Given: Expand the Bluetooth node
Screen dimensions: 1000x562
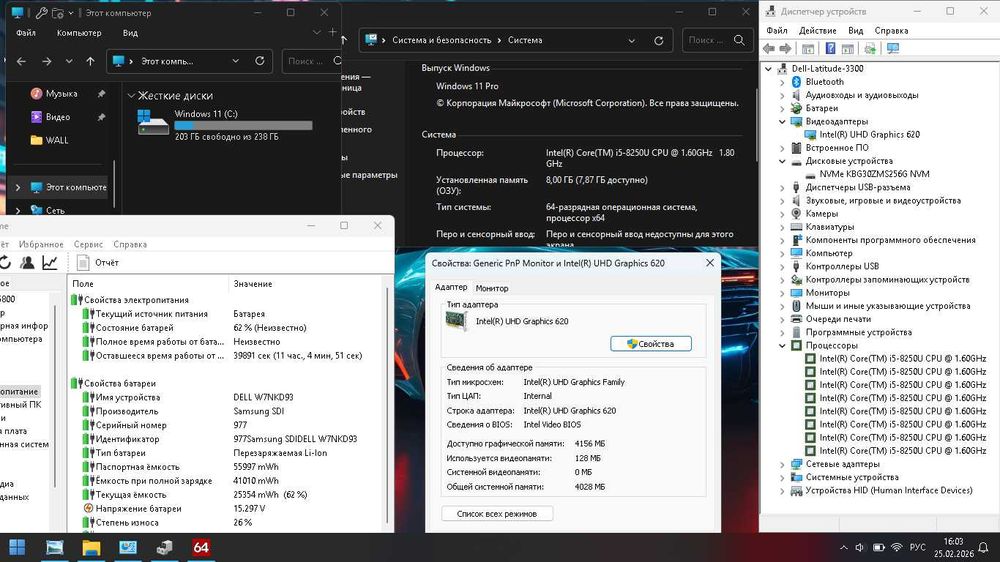Looking at the screenshot, I should [x=783, y=82].
